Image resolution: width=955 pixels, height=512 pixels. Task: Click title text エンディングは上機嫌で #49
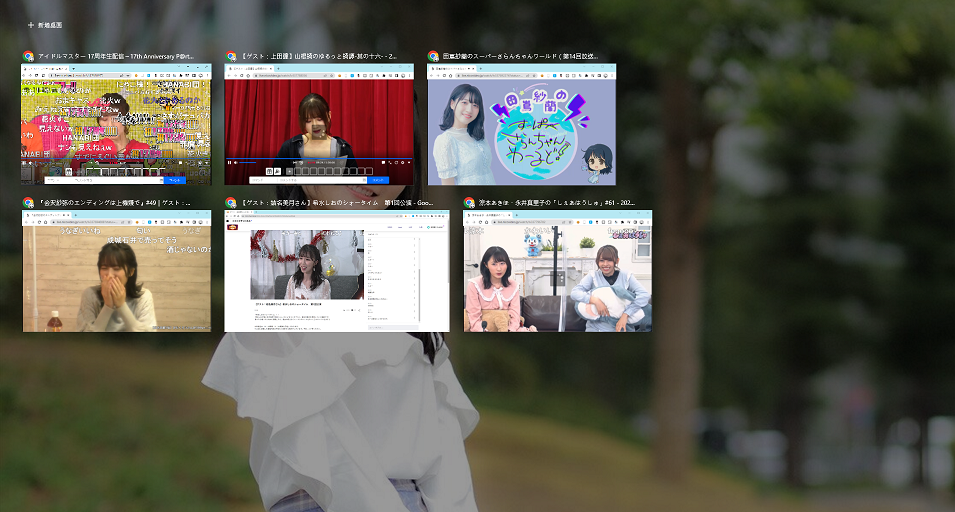point(115,203)
